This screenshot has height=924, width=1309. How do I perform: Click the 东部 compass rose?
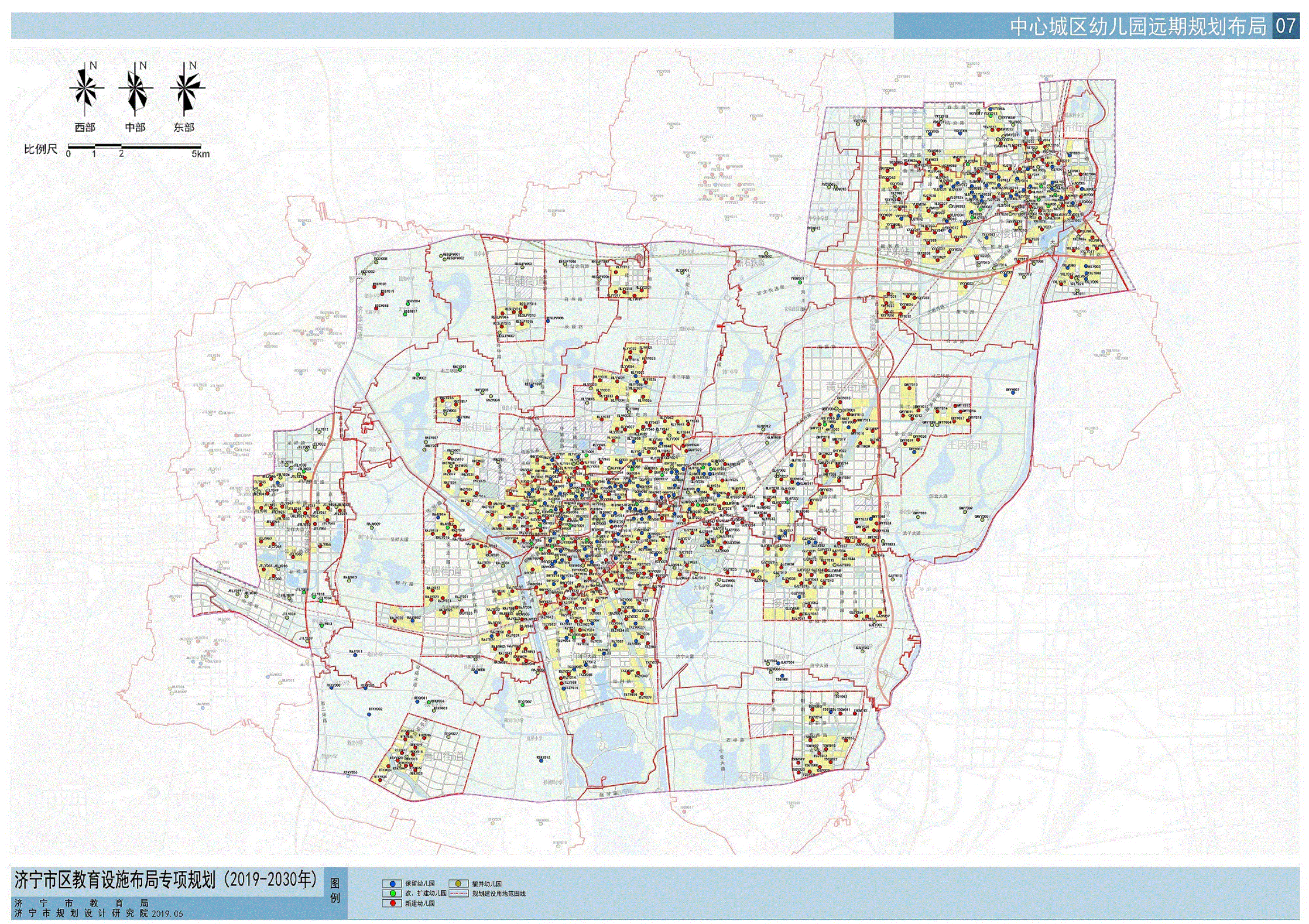(x=187, y=89)
